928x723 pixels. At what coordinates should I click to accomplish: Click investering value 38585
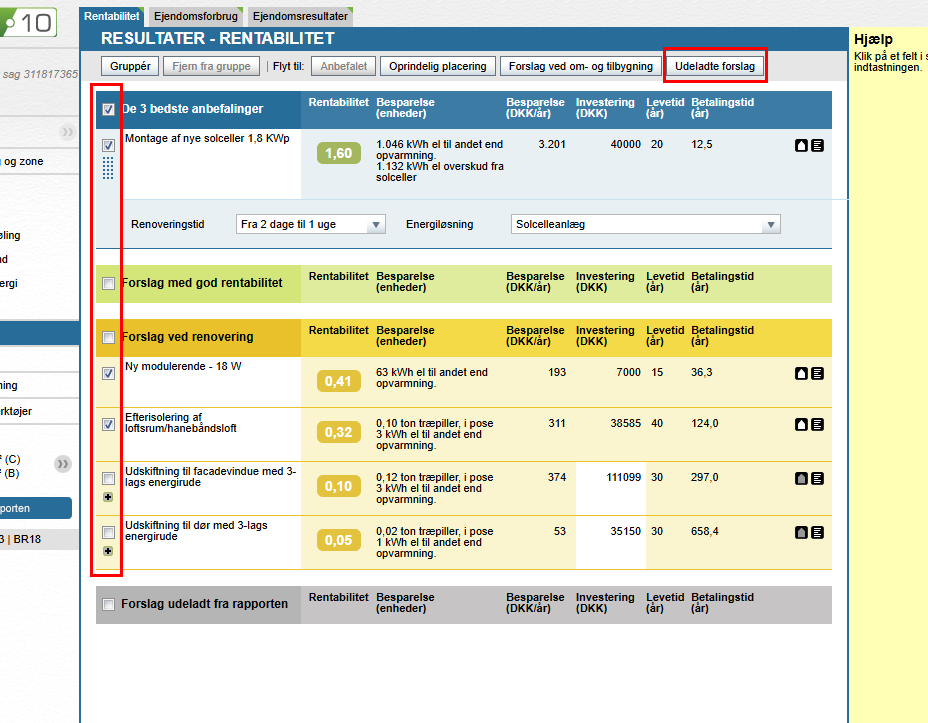coord(626,424)
